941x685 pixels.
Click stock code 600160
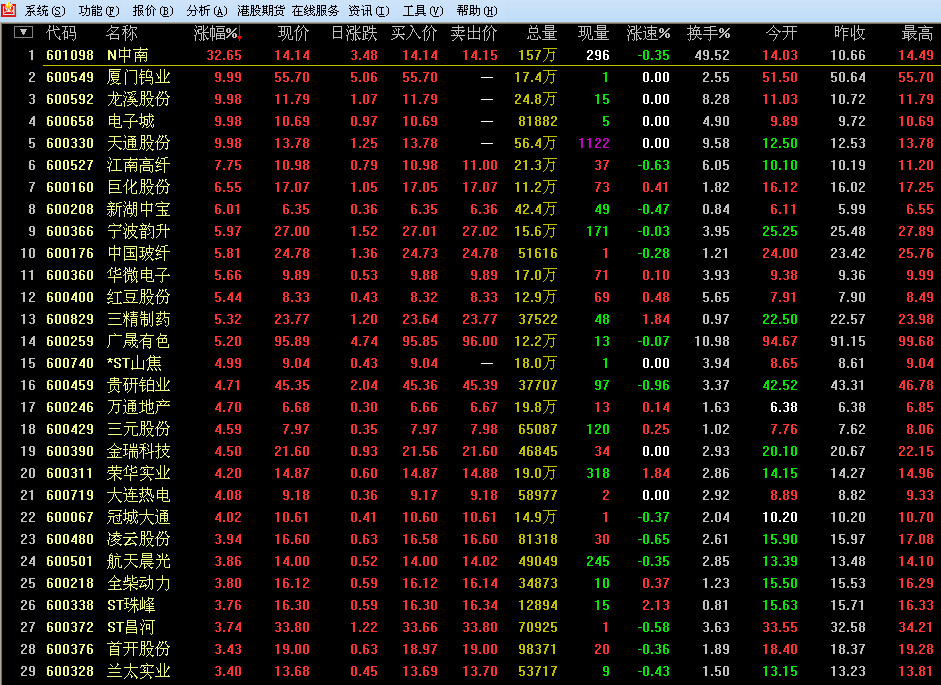pyautogui.click(x=70, y=187)
